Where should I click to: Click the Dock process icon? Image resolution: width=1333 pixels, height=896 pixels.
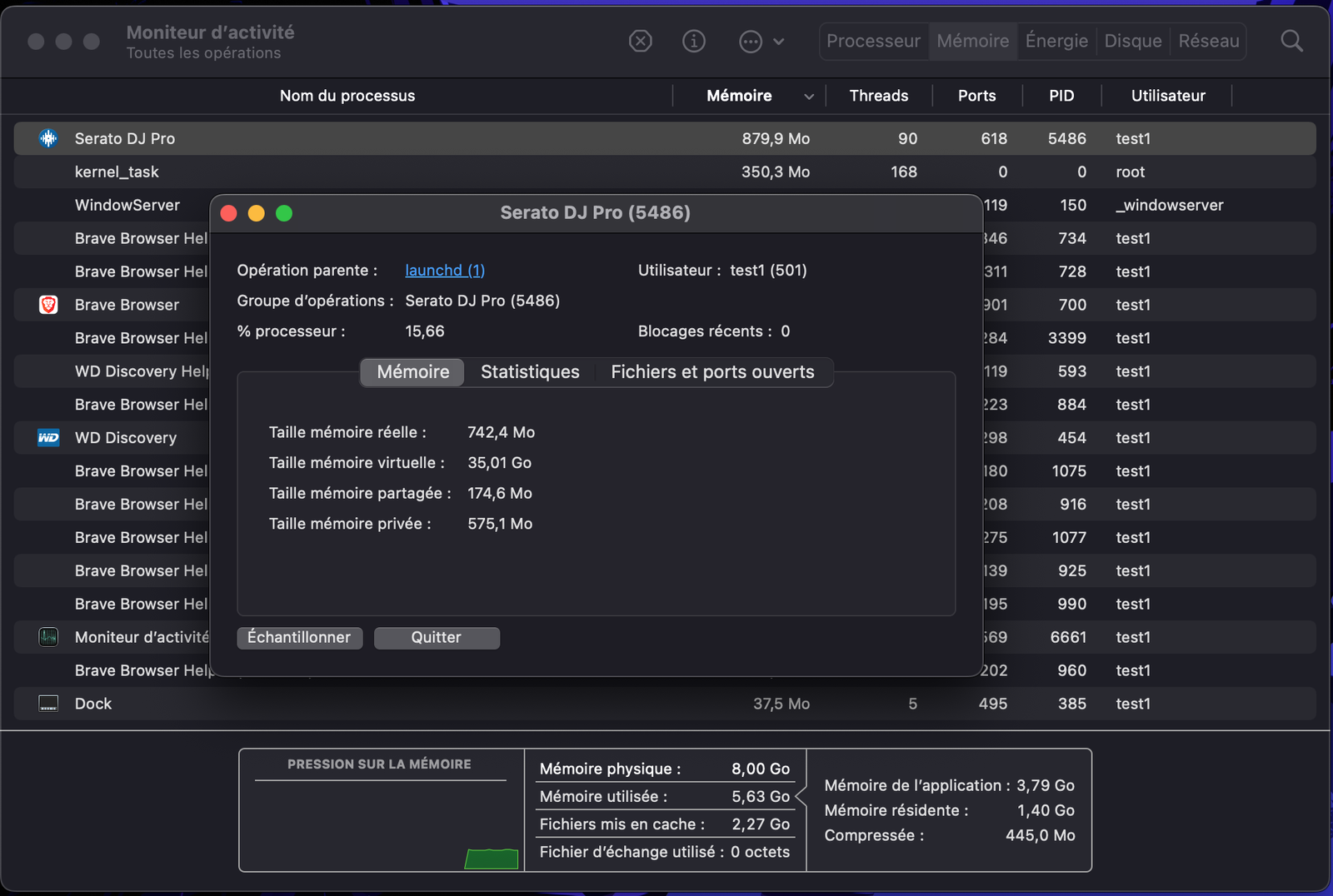(48, 704)
